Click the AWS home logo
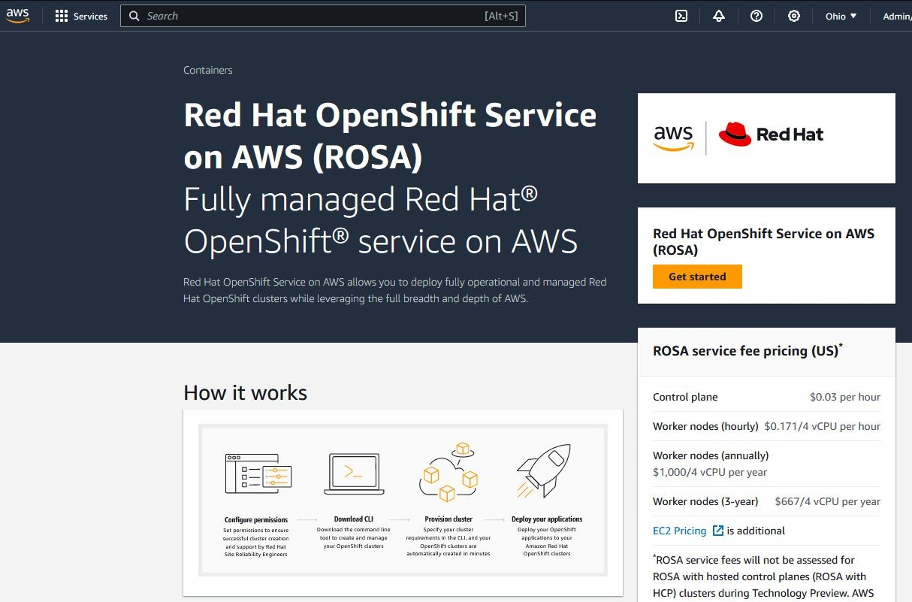Image resolution: width=912 pixels, height=602 pixels. tap(20, 15)
